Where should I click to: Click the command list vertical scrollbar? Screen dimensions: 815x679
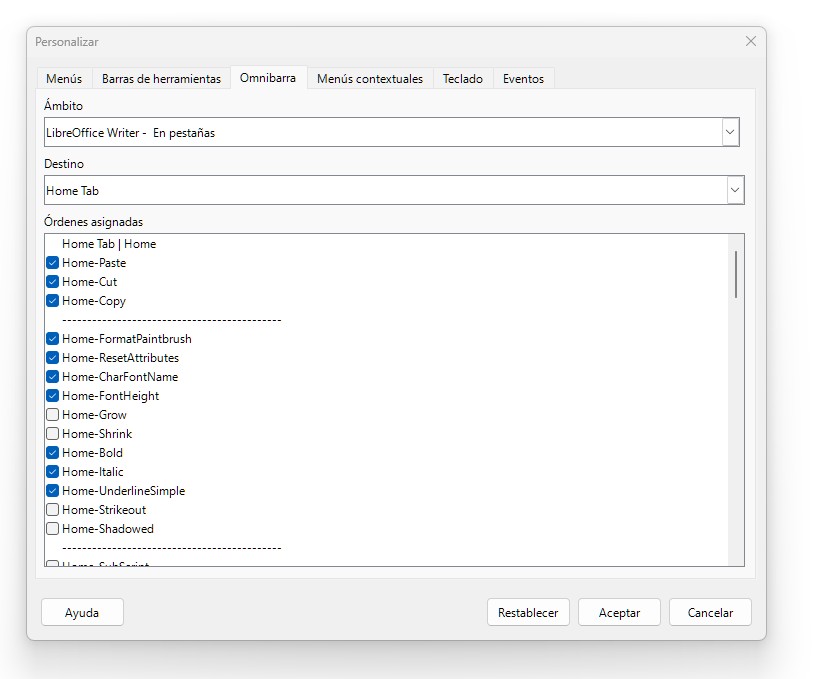[x=736, y=400]
